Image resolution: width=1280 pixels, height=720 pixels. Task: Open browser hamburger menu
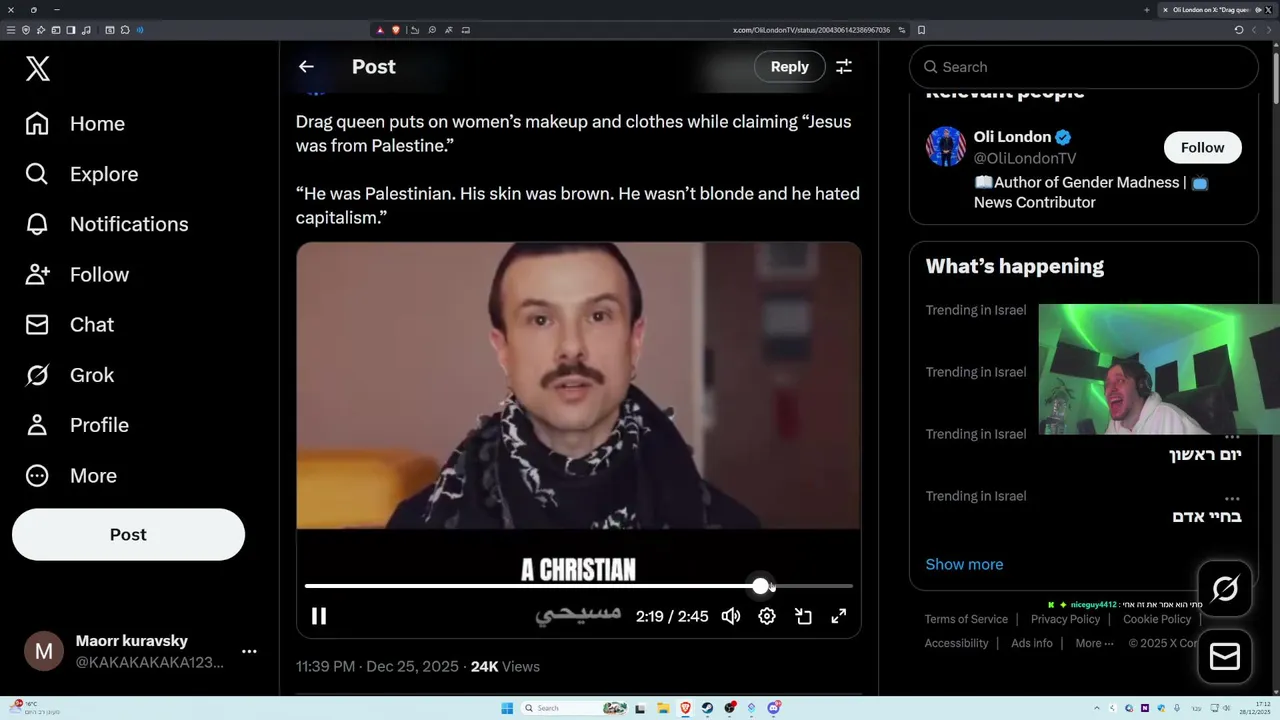(x=11, y=30)
